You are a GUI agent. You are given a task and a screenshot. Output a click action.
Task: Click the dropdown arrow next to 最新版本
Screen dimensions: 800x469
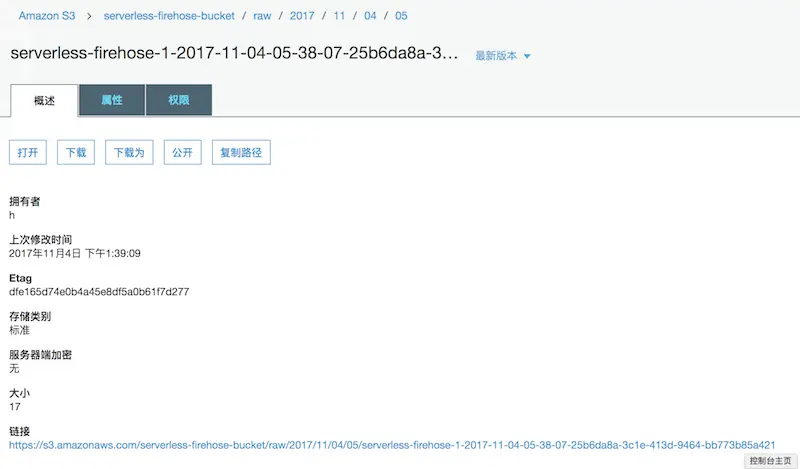[527, 56]
